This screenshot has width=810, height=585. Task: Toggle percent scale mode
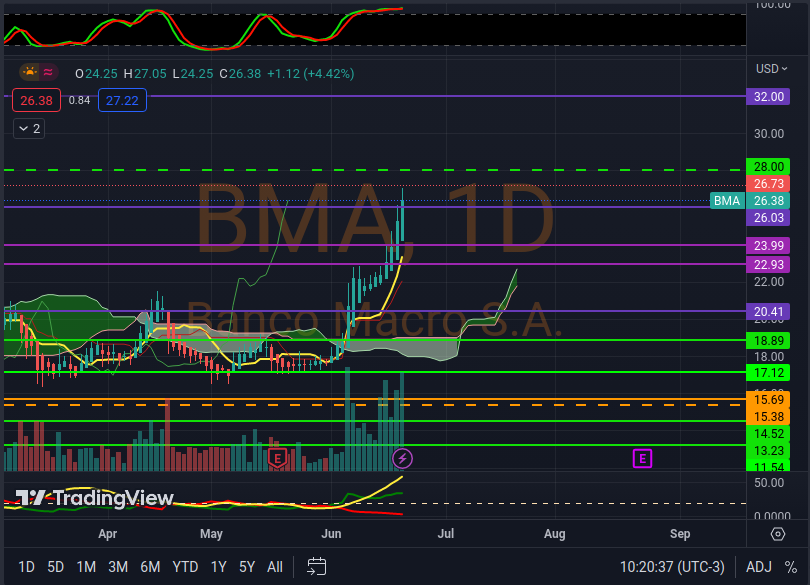coord(790,567)
